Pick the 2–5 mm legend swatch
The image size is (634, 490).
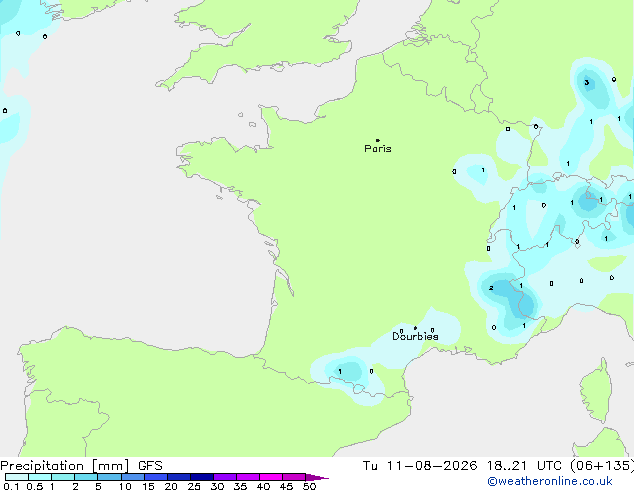click(x=86, y=477)
